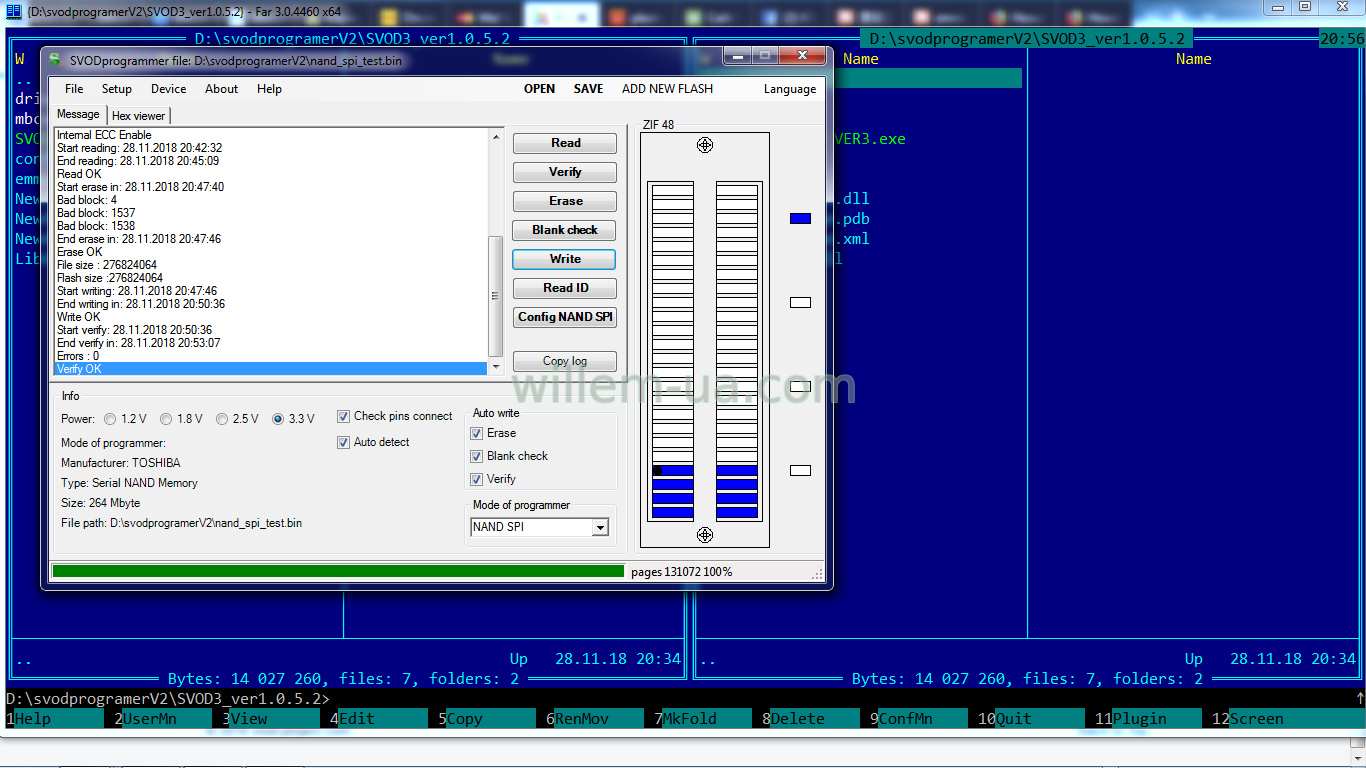Screen dimensions: 1366x768
Task: Click the right panel path header in Far
Action: [x=1027, y=39]
